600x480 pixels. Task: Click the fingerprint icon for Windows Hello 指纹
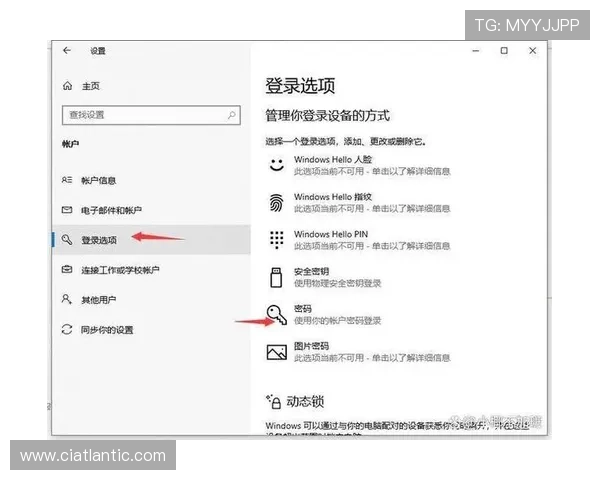[x=277, y=202]
